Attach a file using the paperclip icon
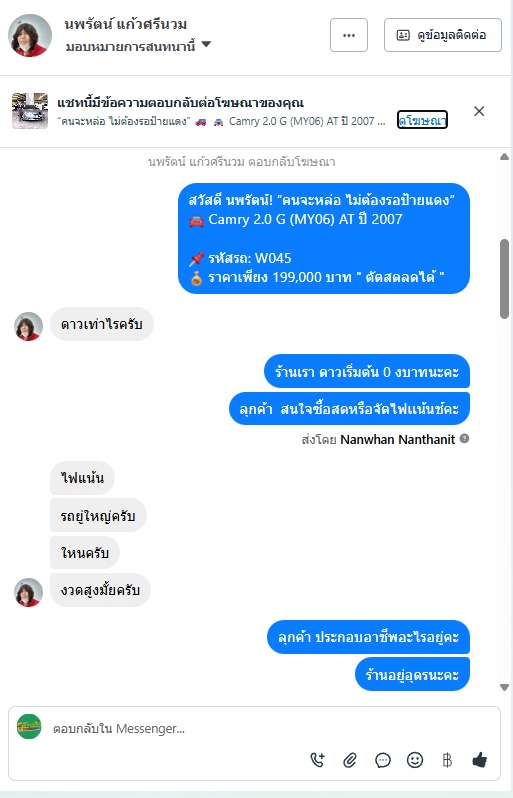 350,760
